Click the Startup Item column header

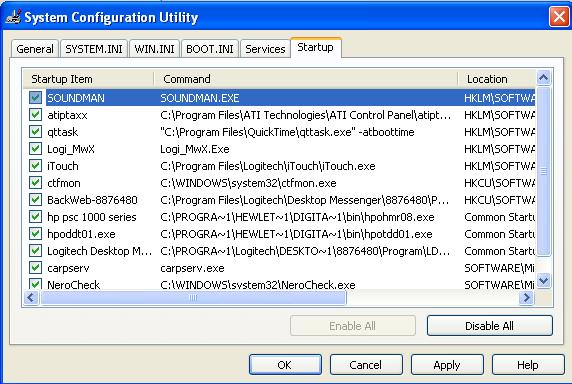click(89, 79)
